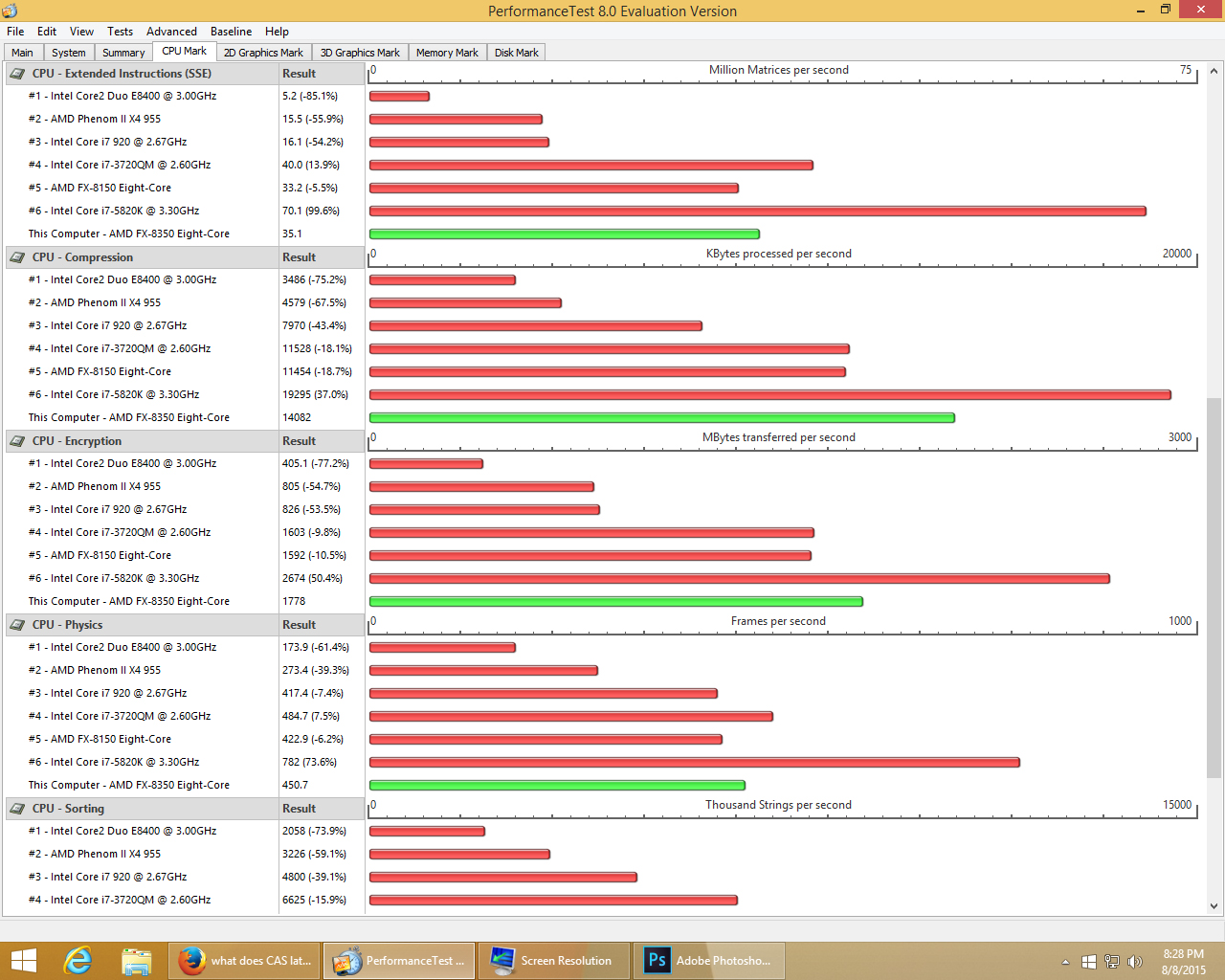Switch to the Main tab
Viewport: 1225px width, 980px height.
(x=23, y=53)
